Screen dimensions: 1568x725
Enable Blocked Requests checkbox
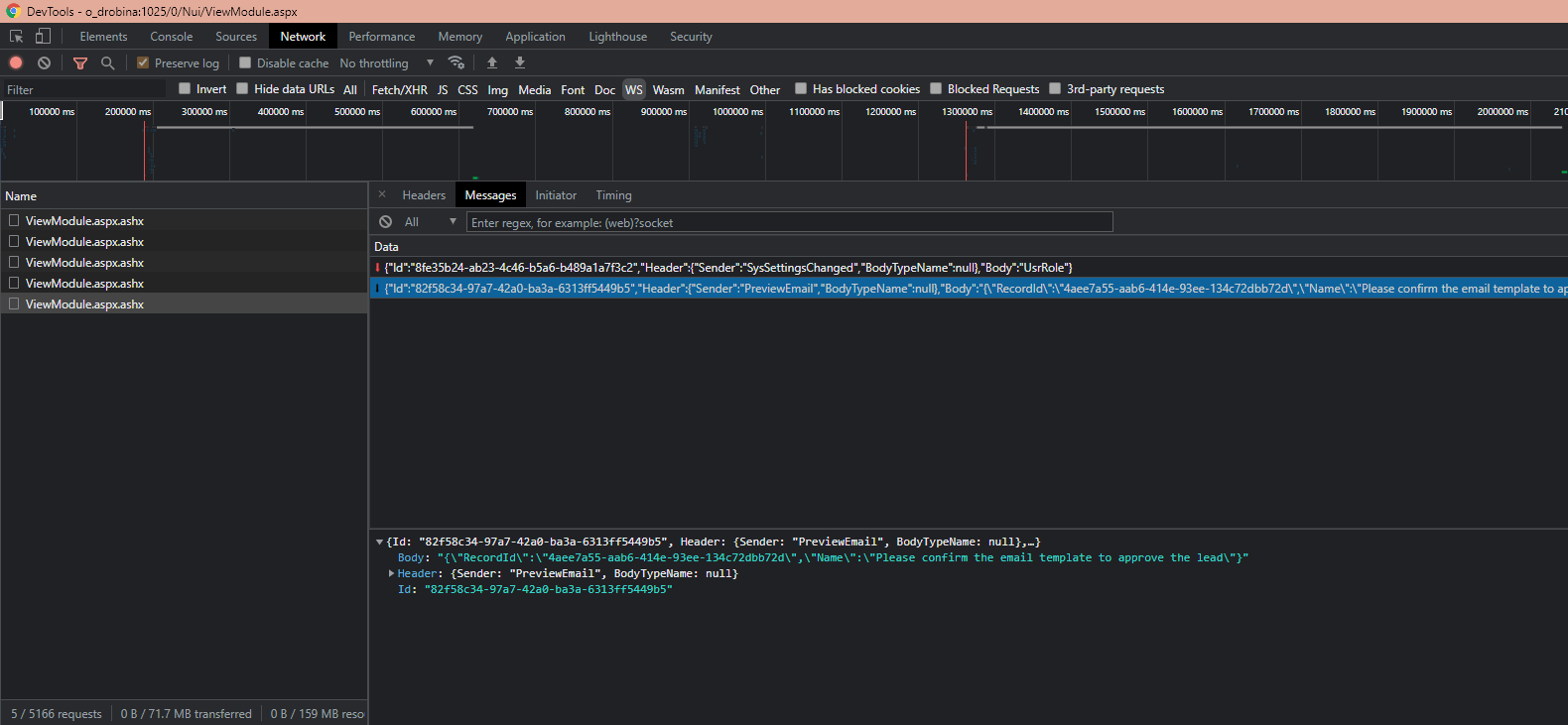coord(936,88)
